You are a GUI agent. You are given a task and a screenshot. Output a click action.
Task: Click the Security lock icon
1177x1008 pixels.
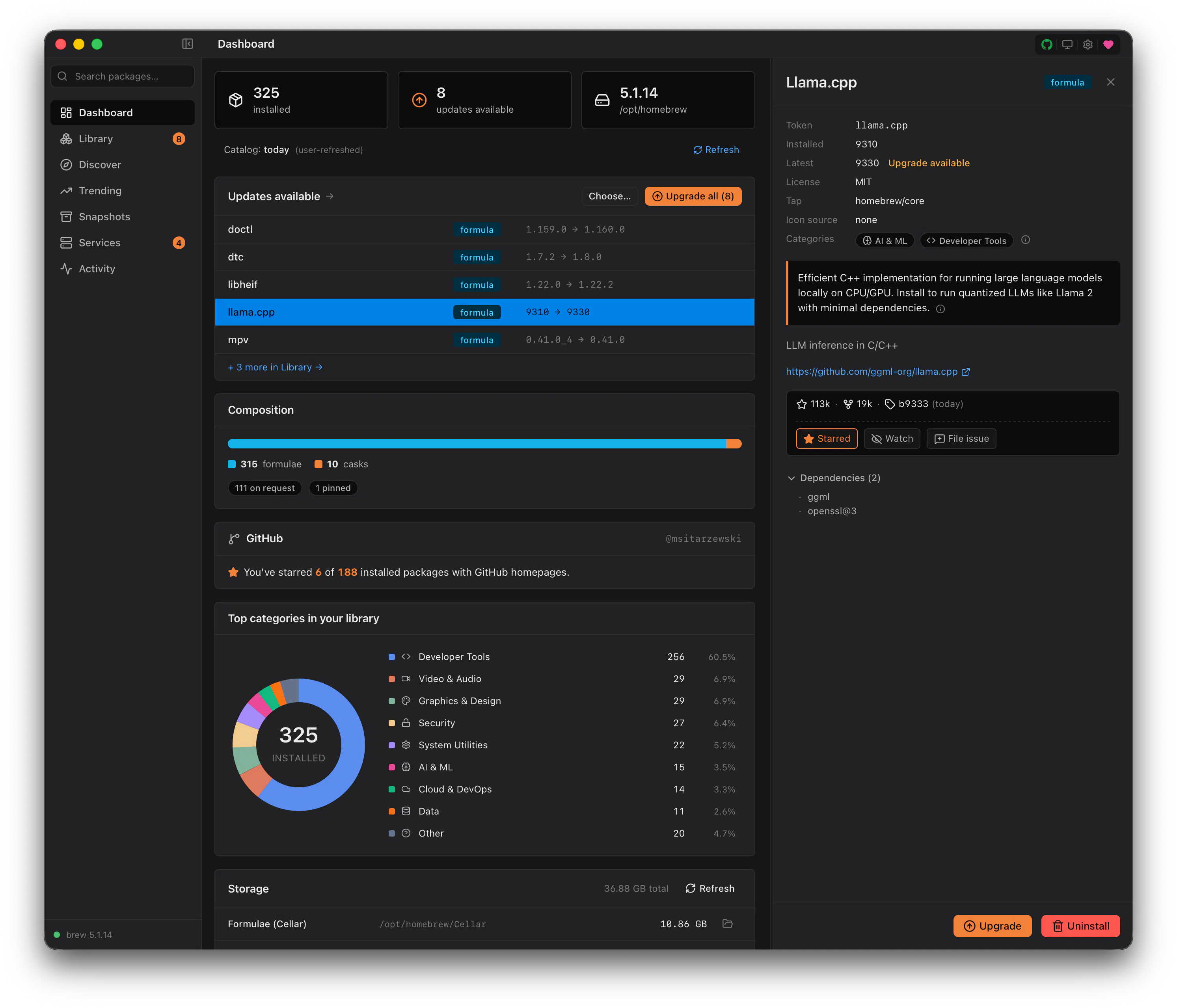click(406, 723)
